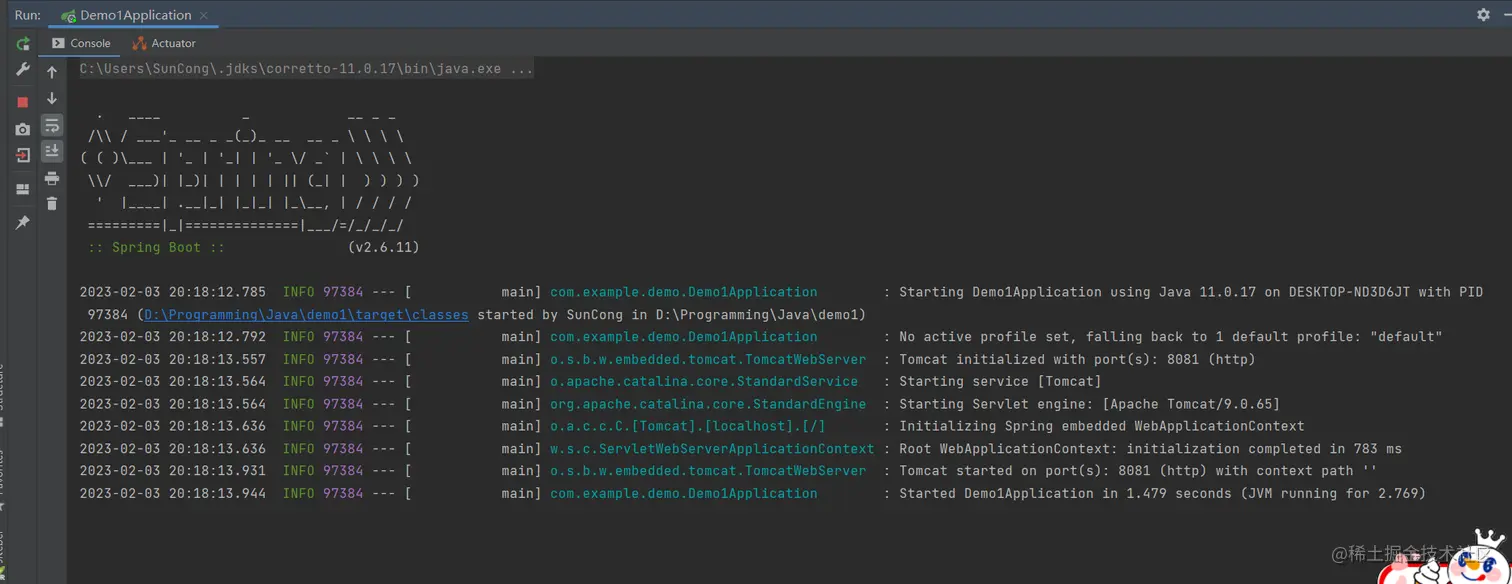1512x584 pixels.
Task: Click logger name o.apache.catalina.core.StandardService
Action: point(704,381)
